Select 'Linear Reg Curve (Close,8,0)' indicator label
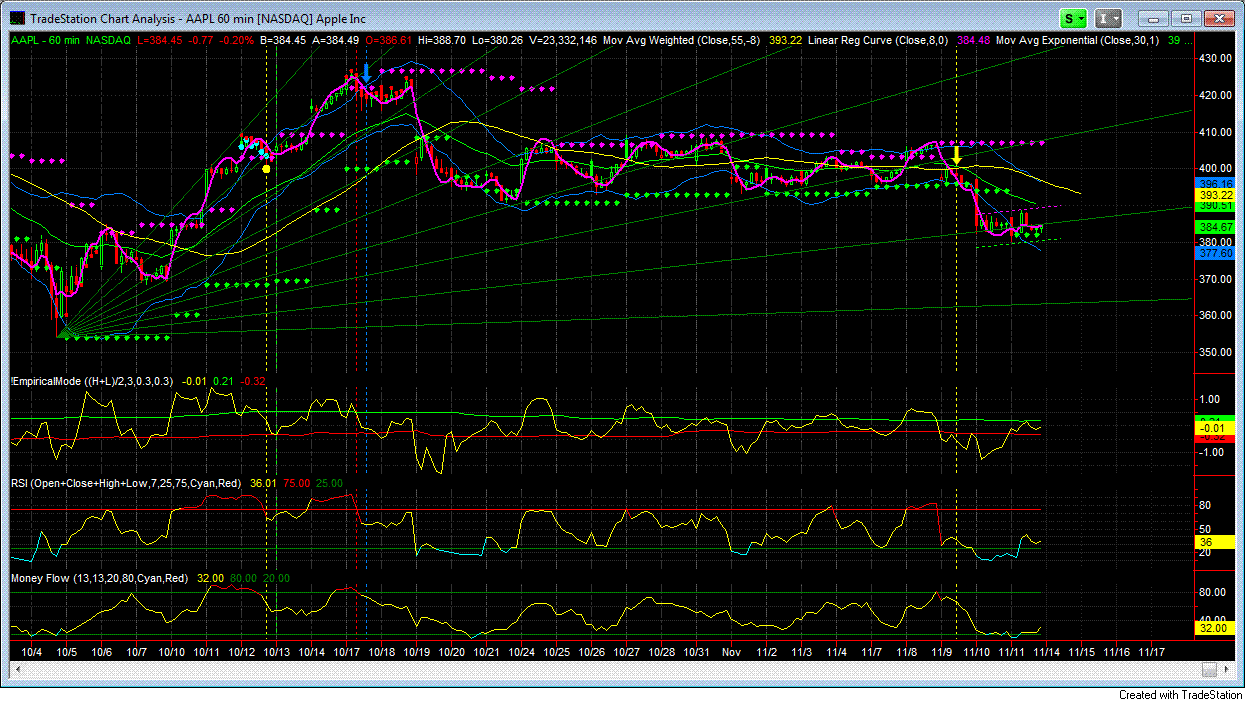Viewport: 1245px width, 701px height. tap(880, 41)
